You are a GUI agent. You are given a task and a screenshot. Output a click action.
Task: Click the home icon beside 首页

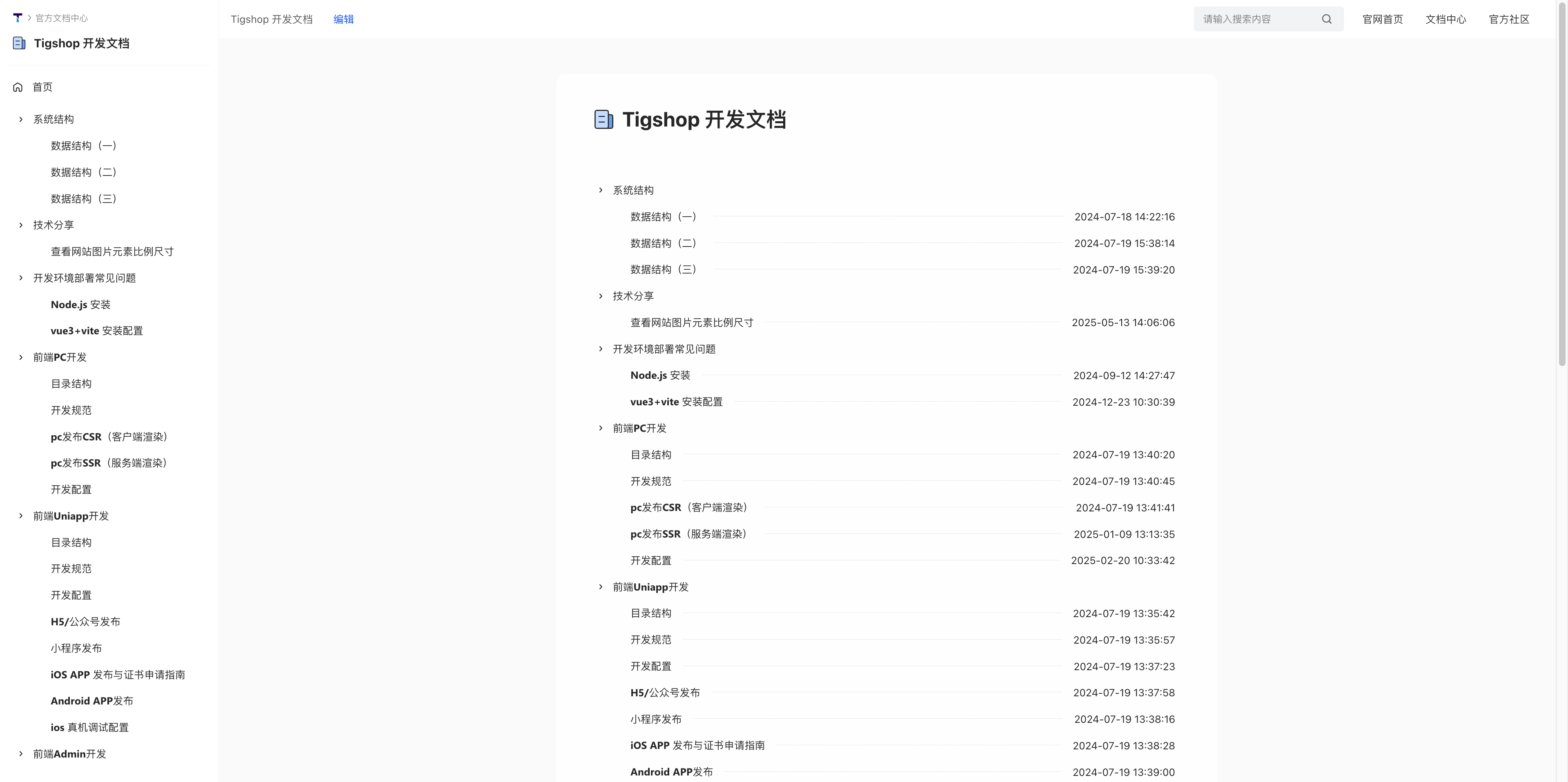pos(18,87)
